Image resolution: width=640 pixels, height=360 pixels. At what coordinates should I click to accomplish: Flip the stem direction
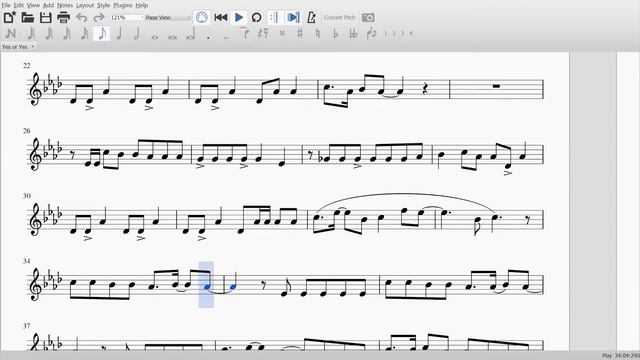pyautogui.click(x=371, y=33)
